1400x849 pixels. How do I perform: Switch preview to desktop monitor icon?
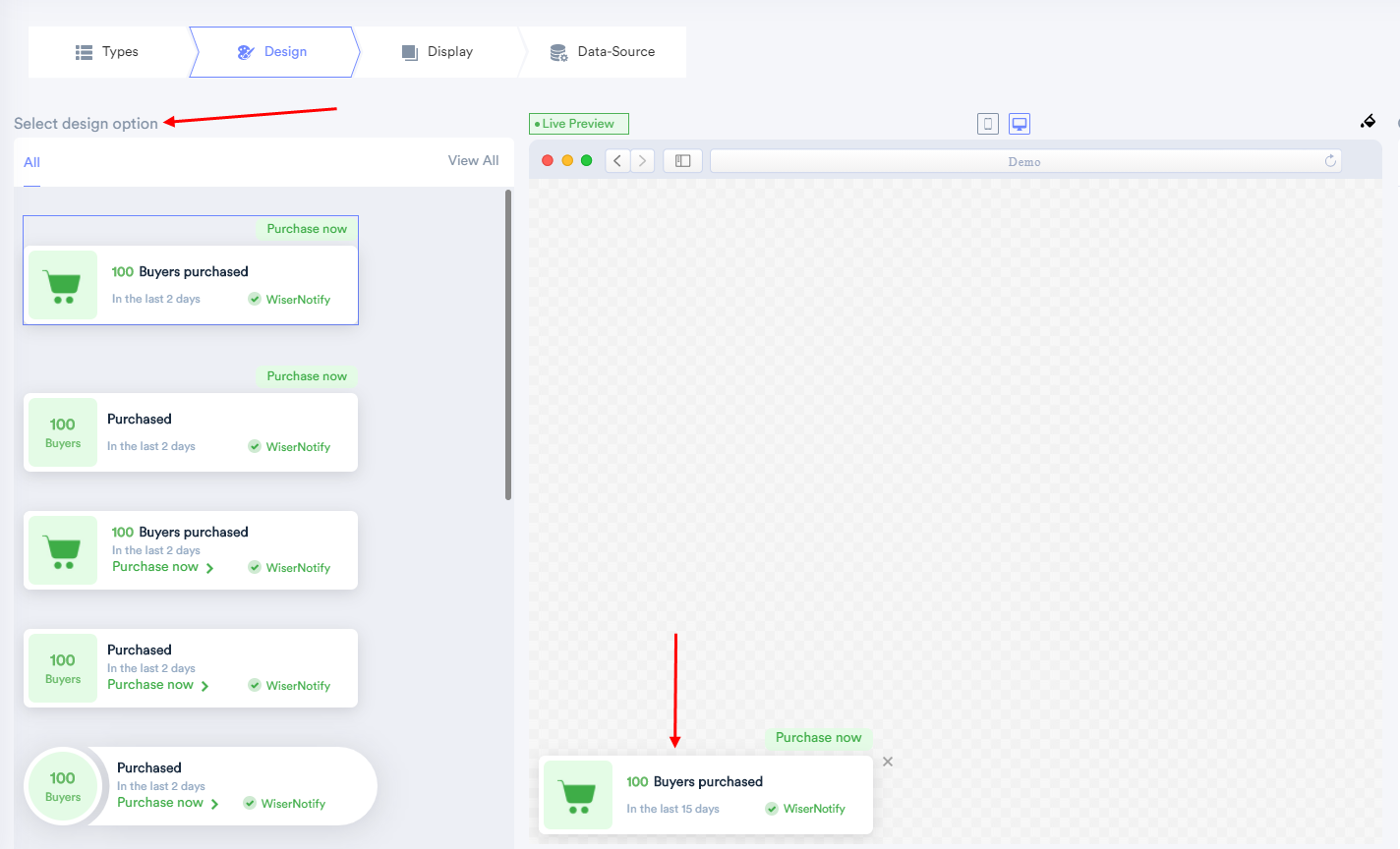point(1020,124)
